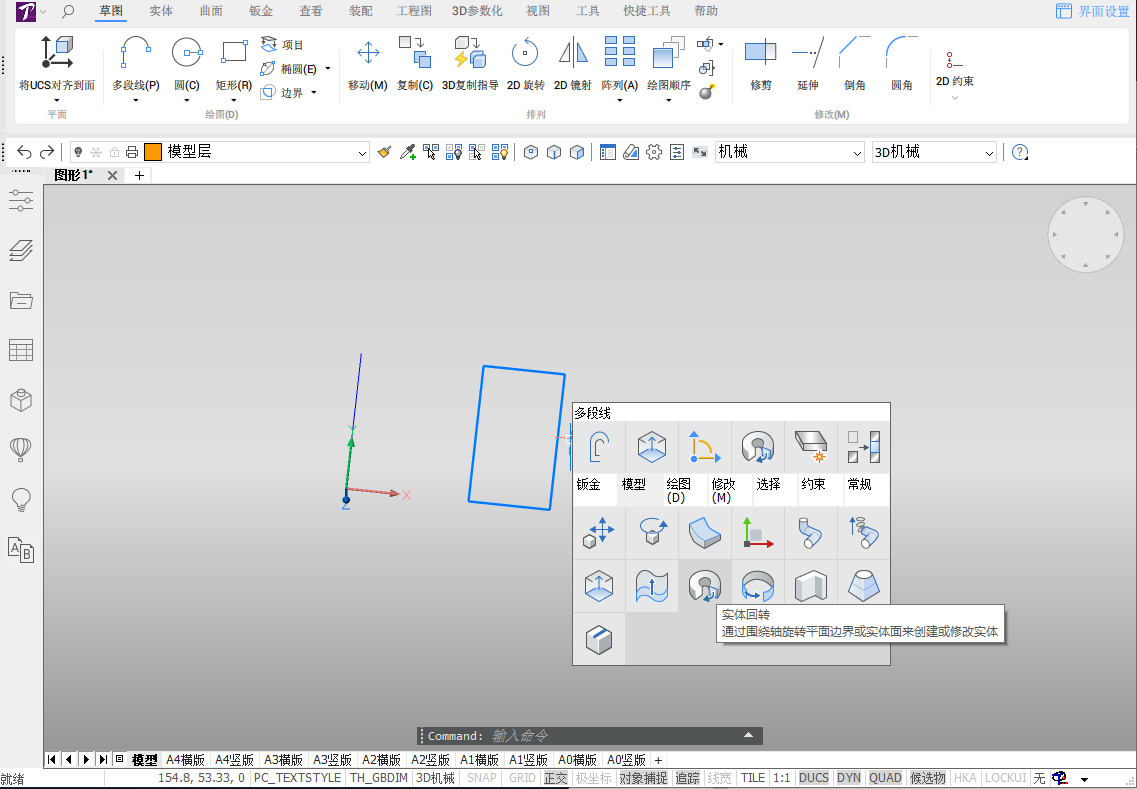This screenshot has width=1137, height=789.
Task: Expand the 阵列(A) dropdown arrow
Action: coord(619,101)
